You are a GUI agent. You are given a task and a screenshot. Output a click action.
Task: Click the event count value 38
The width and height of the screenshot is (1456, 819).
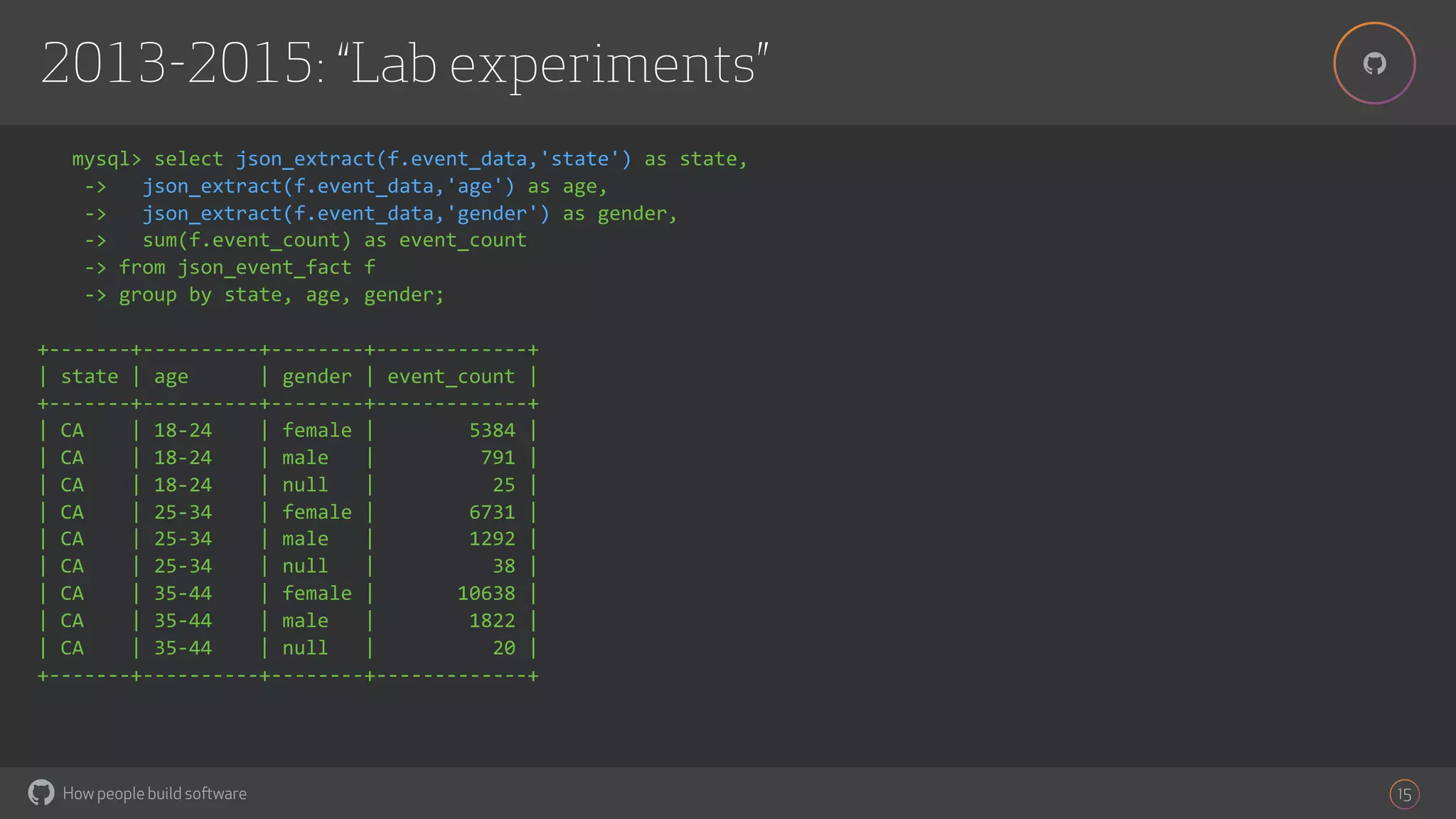coord(504,566)
